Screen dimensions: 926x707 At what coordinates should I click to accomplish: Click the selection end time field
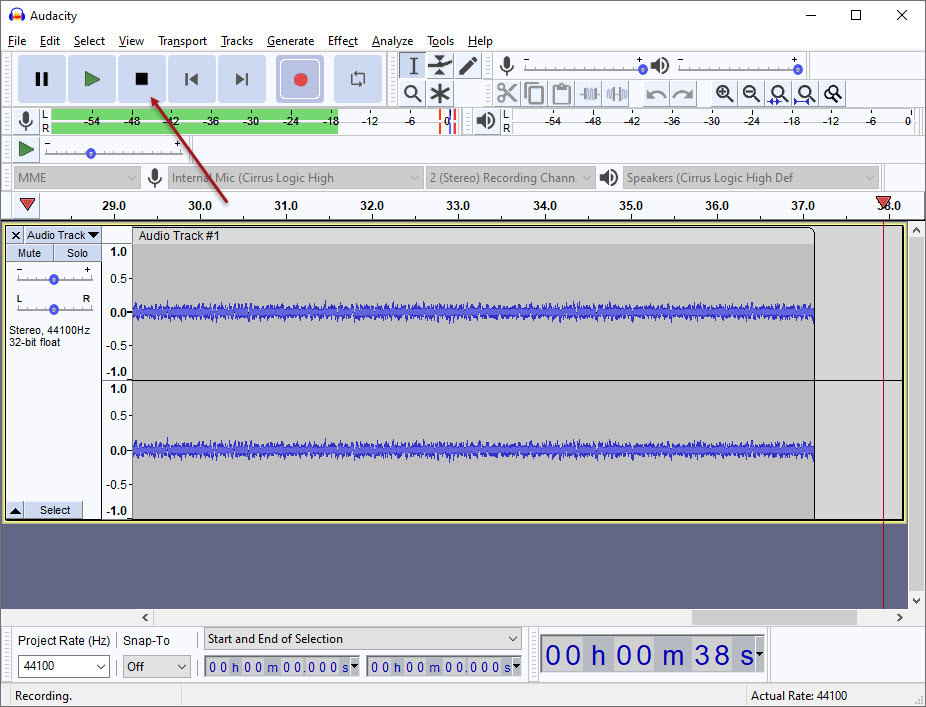[x=444, y=667]
